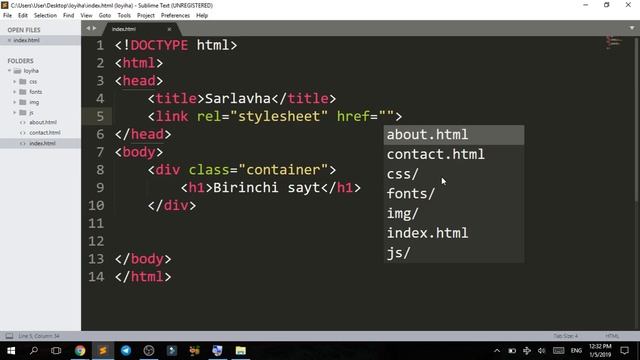Click the css folder icon in sidebar
The width and height of the screenshot is (640, 360).
point(23,81)
